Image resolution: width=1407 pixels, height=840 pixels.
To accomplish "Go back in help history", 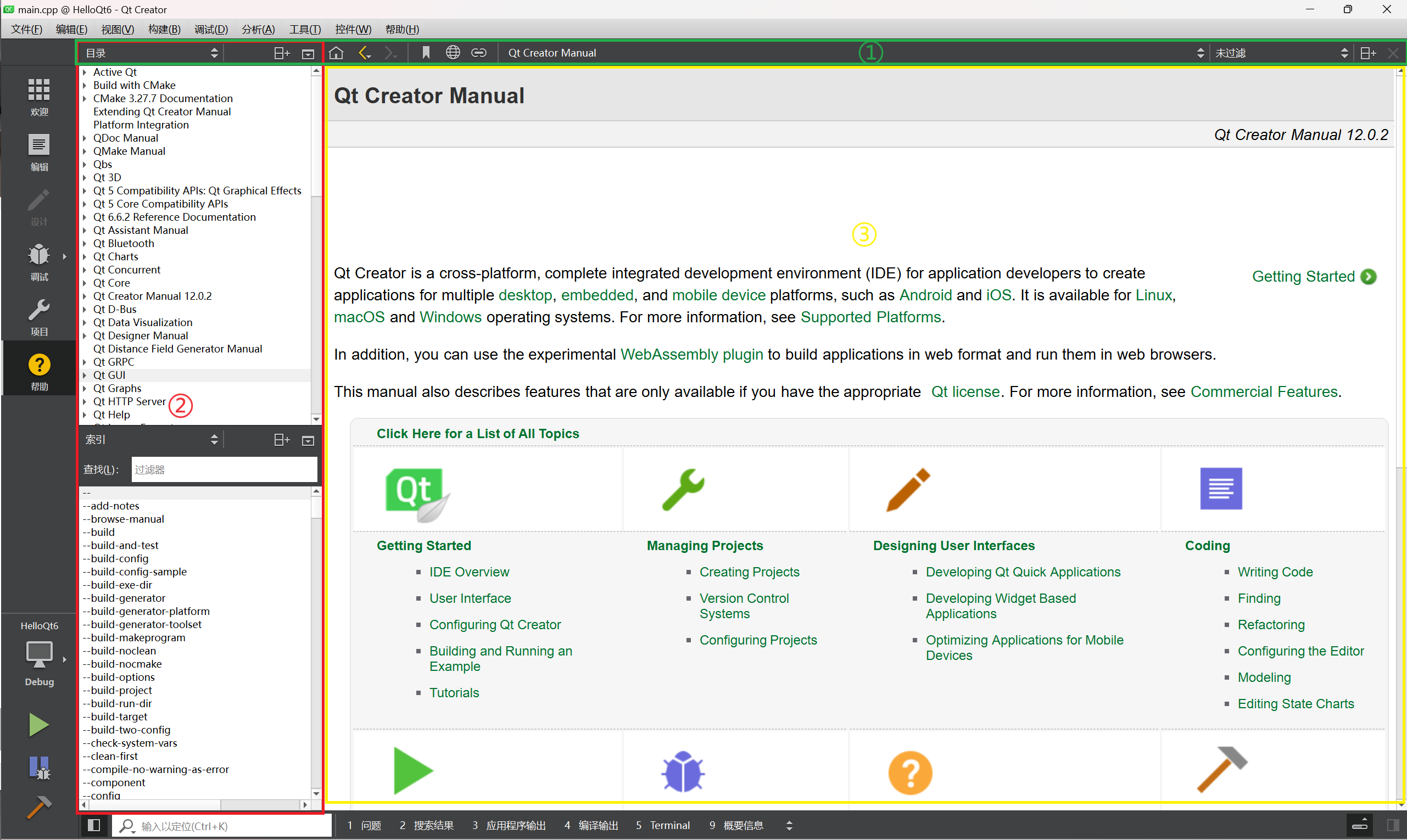I will click(365, 53).
